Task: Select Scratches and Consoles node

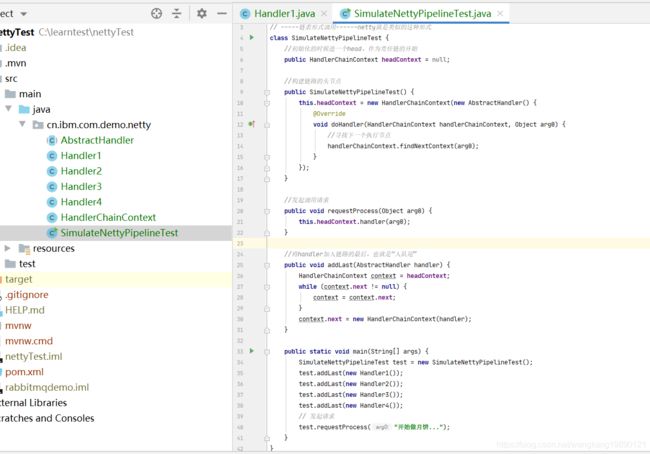Action: coord(47,418)
